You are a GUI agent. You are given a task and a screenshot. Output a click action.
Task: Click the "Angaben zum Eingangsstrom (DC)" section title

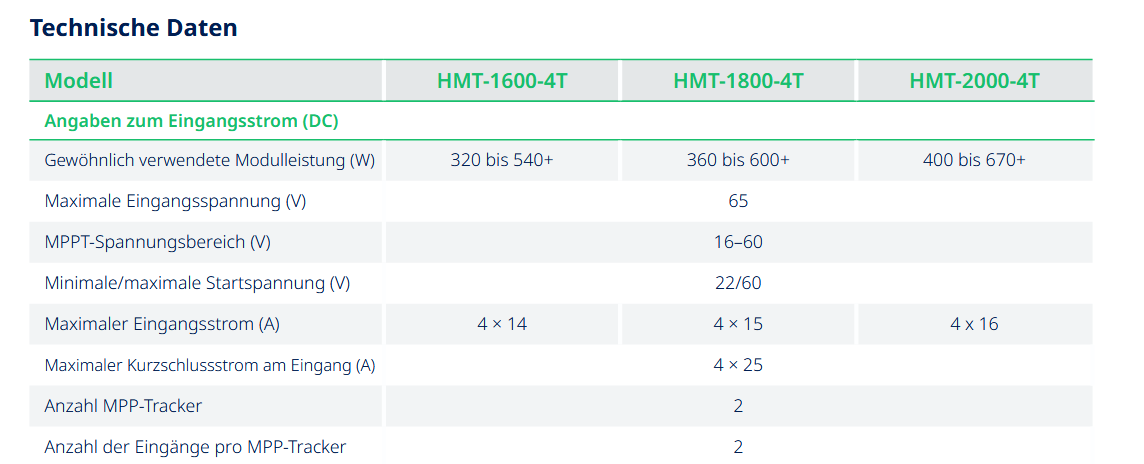click(x=191, y=121)
